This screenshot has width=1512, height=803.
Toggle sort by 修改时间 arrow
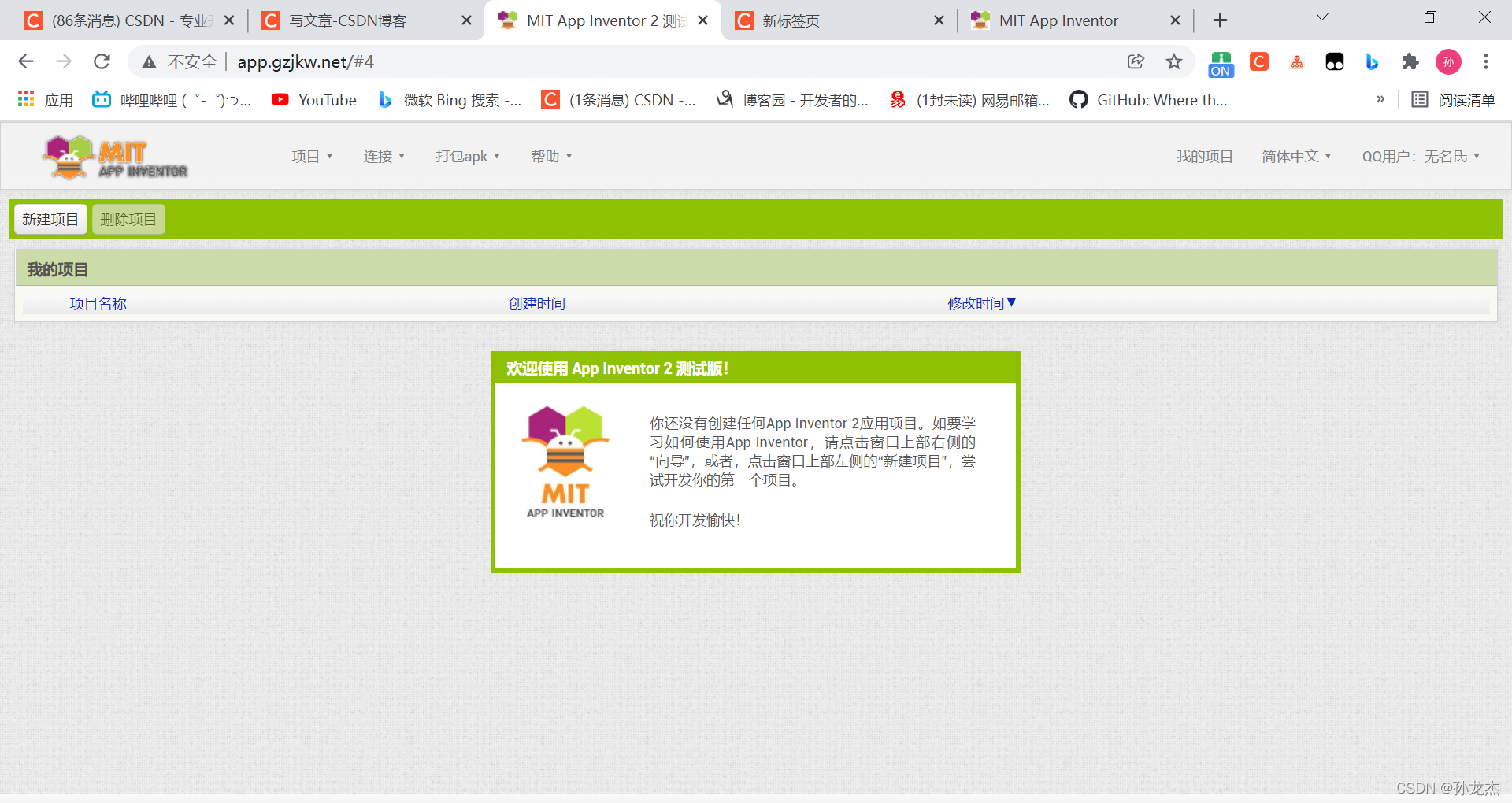[x=1012, y=302]
